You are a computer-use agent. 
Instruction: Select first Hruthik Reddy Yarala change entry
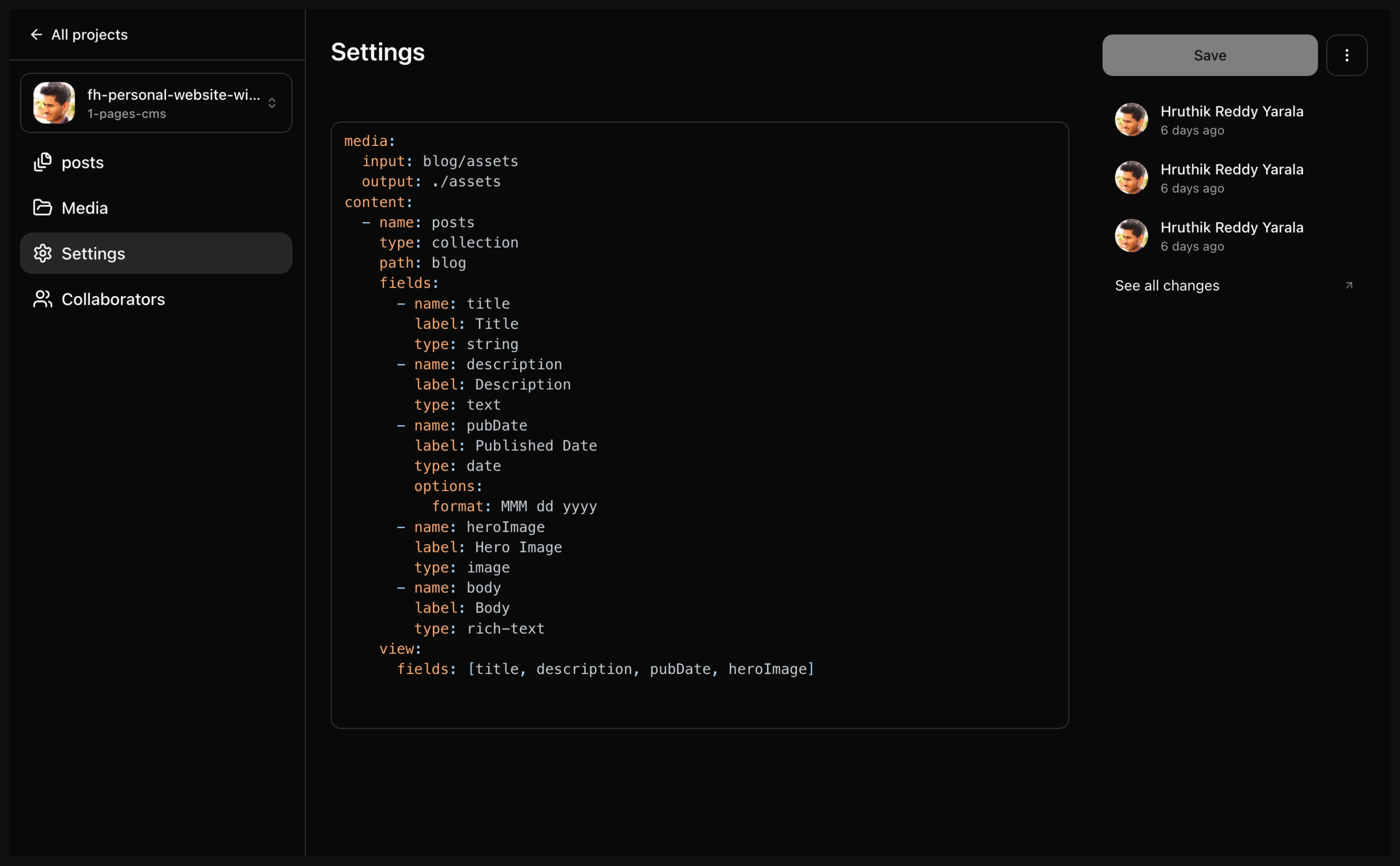(x=1231, y=120)
